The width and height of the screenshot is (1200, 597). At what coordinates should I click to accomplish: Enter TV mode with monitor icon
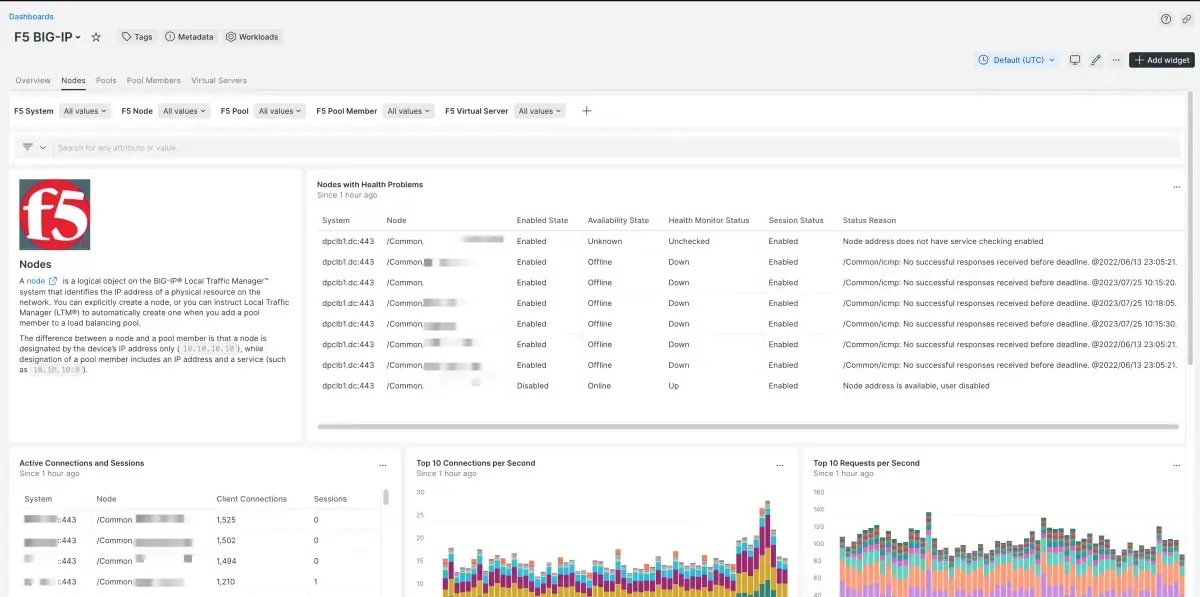(x=1075, y=60)
